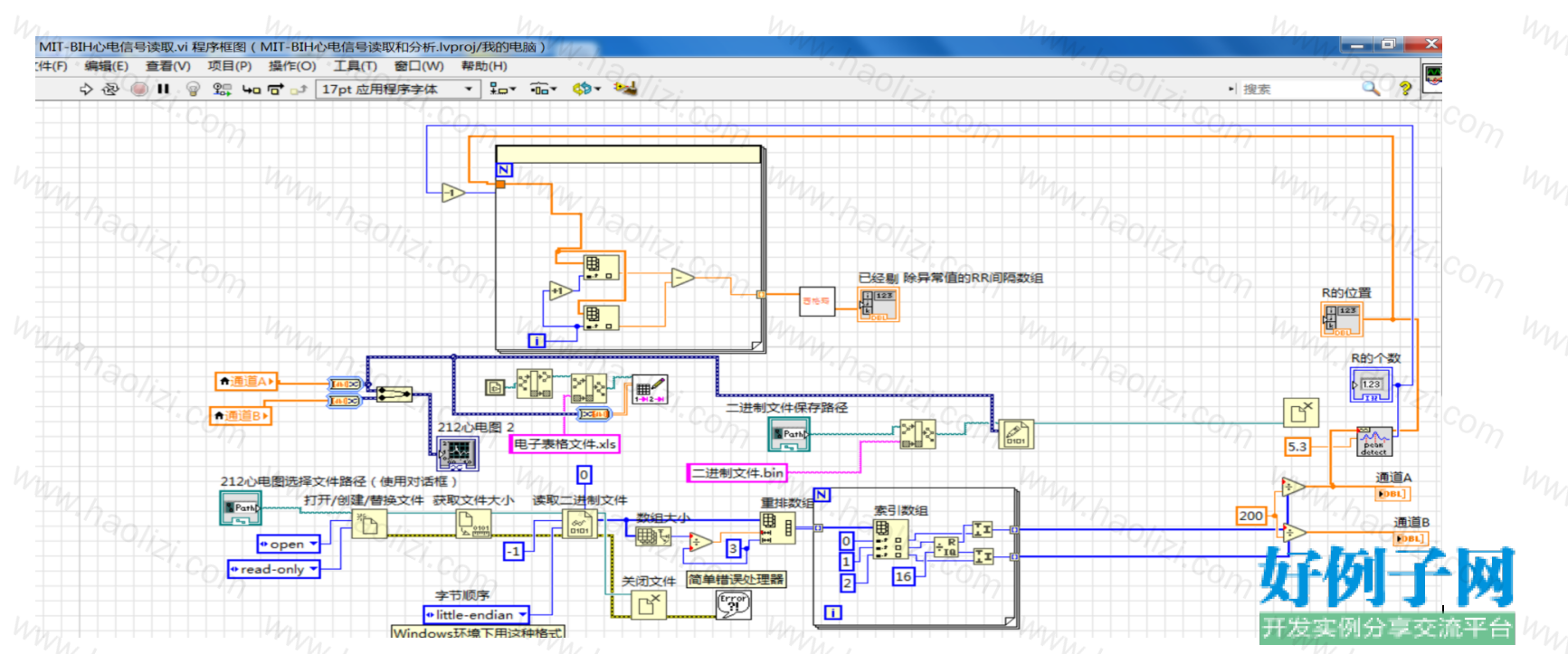This screenshot has height=654, width=1568.
Task: Expand the Align Objects dropdown
Action: 502,89
